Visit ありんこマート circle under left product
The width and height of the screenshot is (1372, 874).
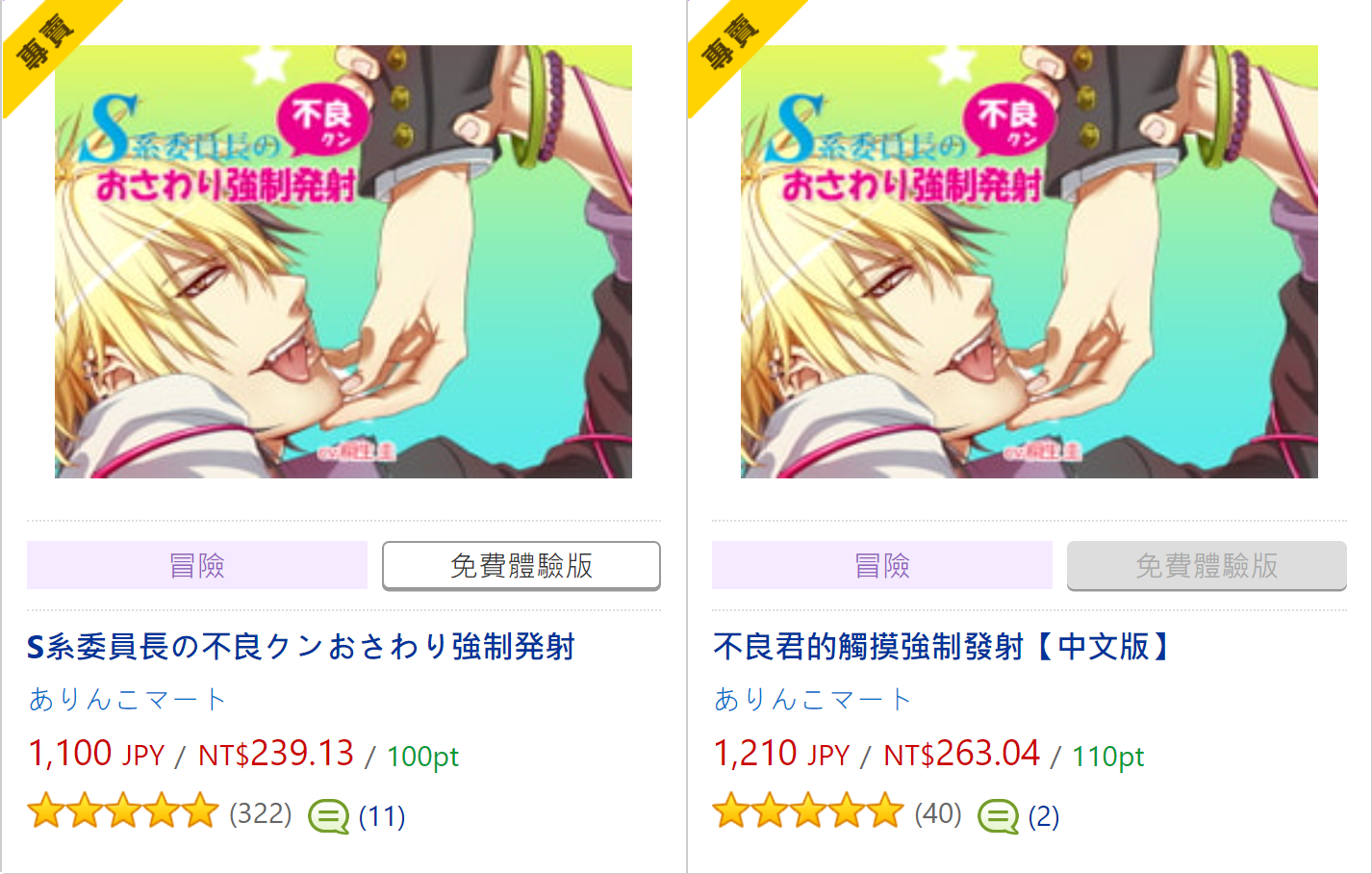tap(127, 699)
